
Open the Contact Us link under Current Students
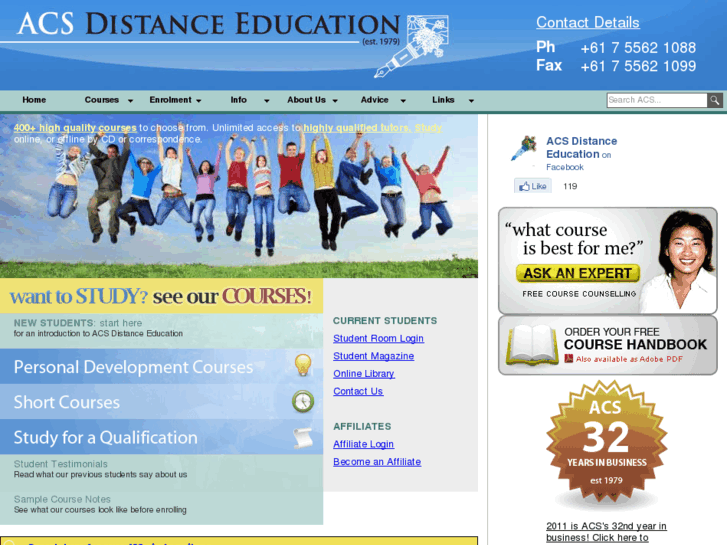(x=358, y=391)
